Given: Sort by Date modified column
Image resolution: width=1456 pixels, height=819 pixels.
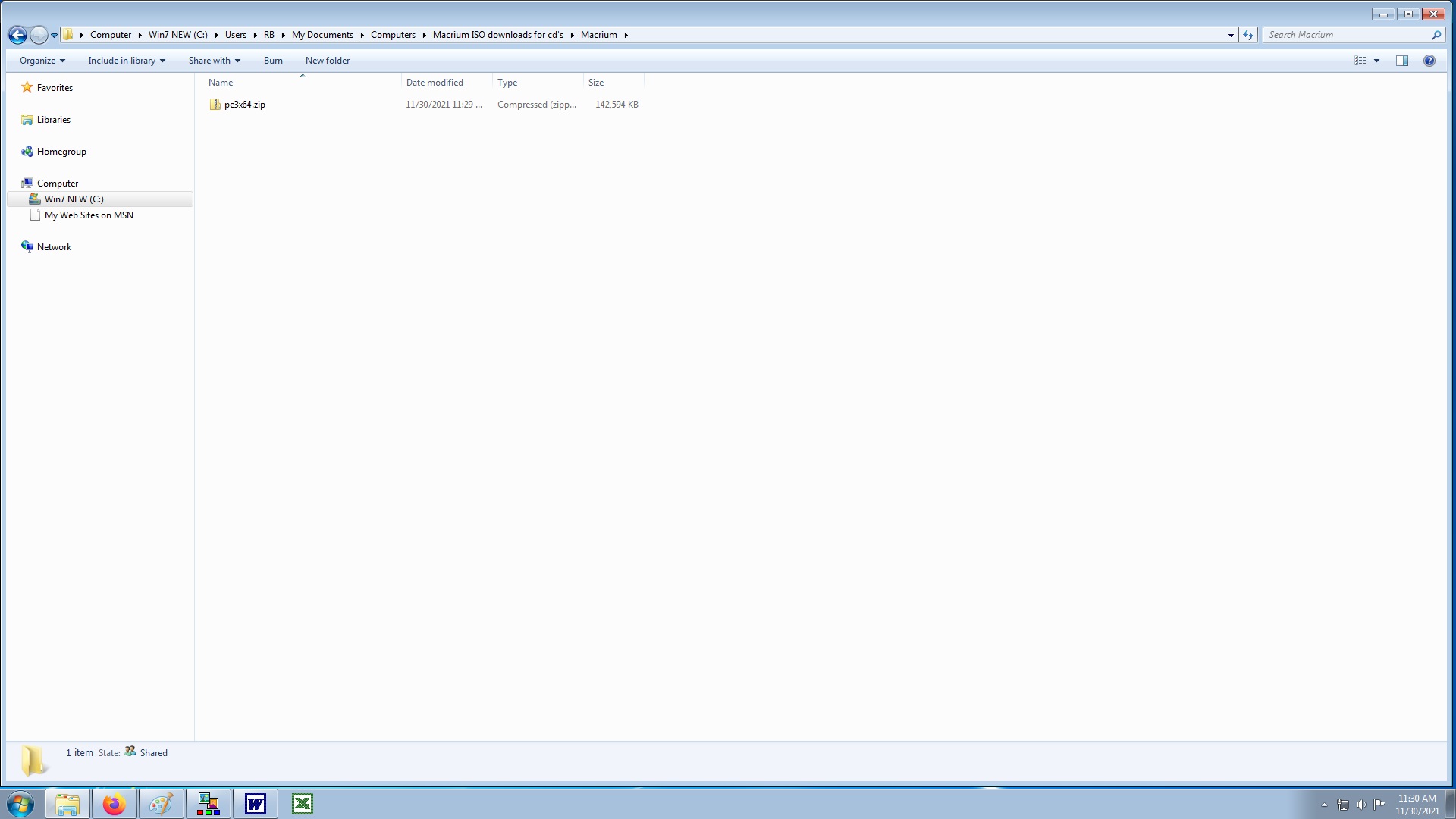Looking at the screenshot, I should pos(447,83).
